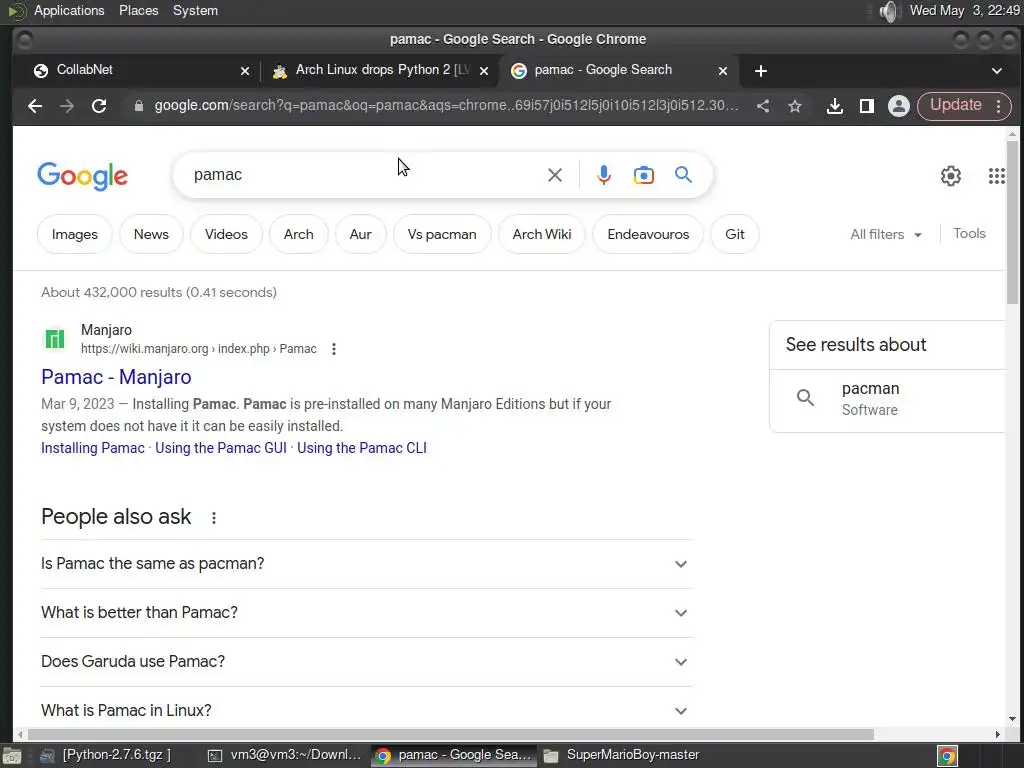Open a new Chrome tab
Screen dimensions: 1024x768
click(761, 71)
